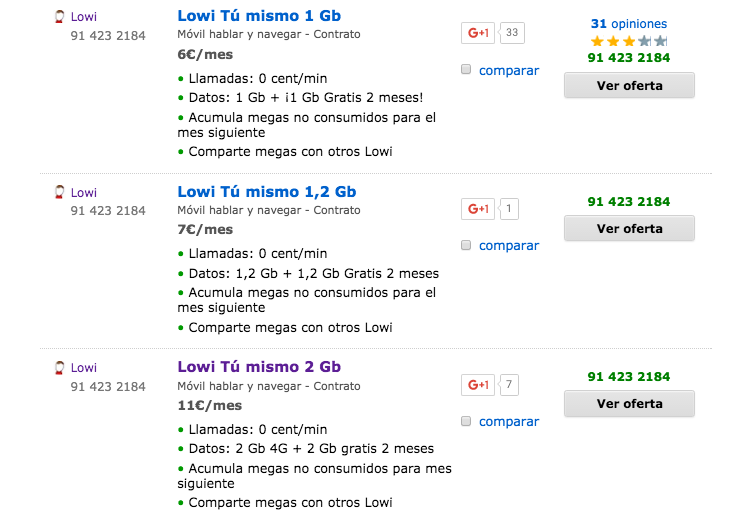This screenshot has height=519, width=738.
Task: Open the 31 opiniones reviews link
Action: 629,24
